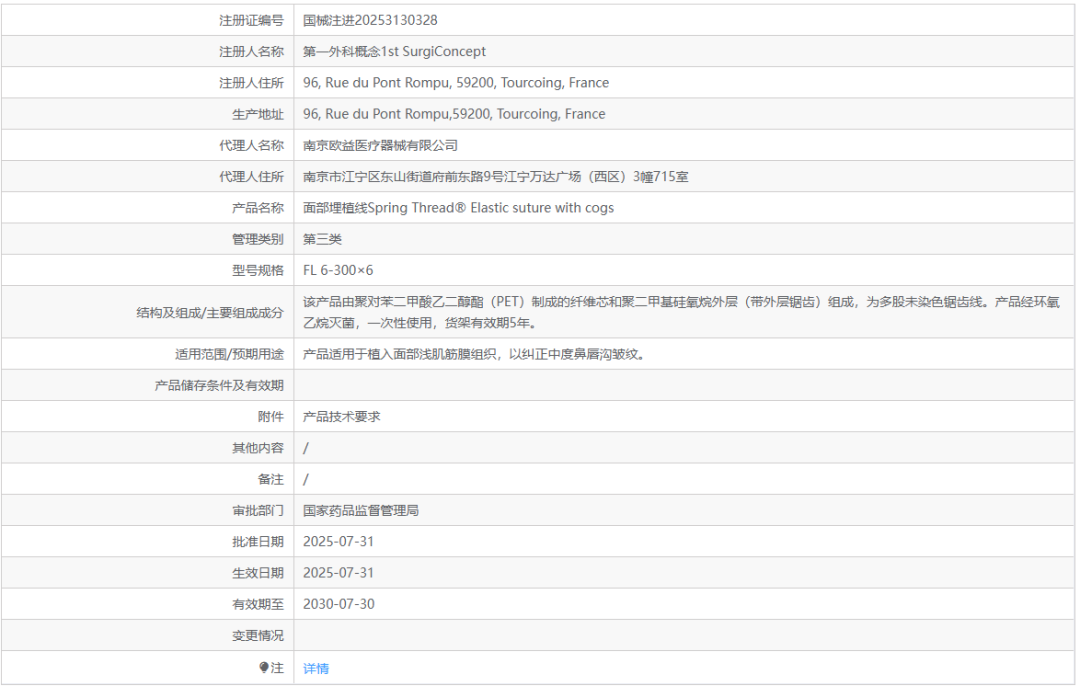The width and height of the screenshot is (1080, 686).
Task: Click the 注册人住所 label
Action: (251, 83)
